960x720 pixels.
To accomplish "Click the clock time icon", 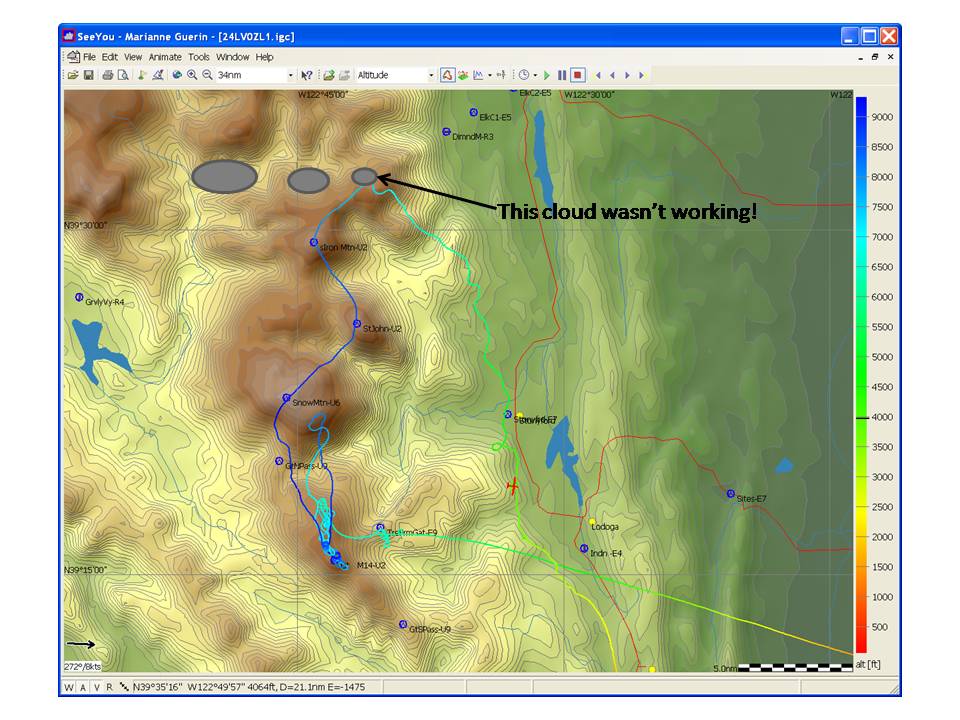I will [523, 75].
